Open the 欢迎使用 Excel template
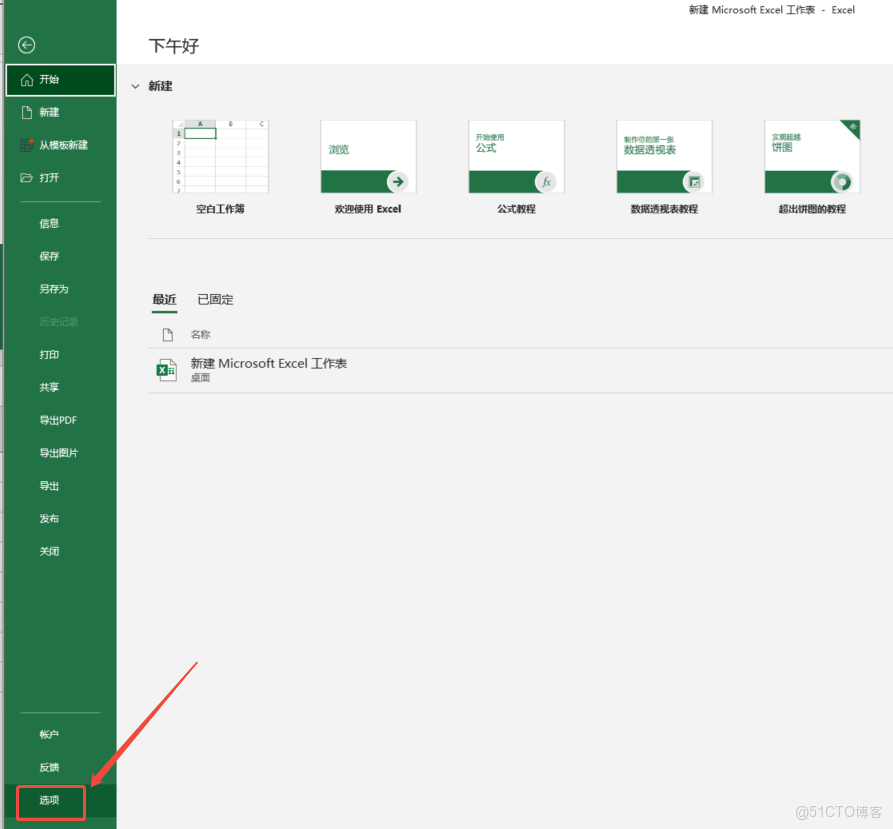The height and width of the screenshot is (829, 893). click(368, 157)
